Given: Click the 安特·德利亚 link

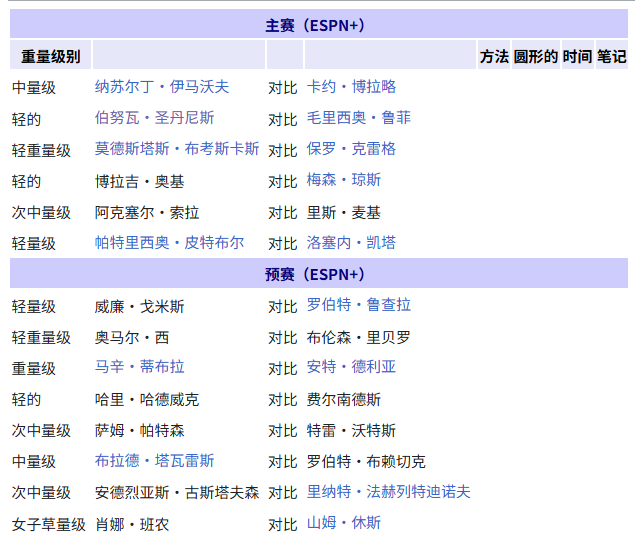Looking at the screenshot, I should coord(351,367).
